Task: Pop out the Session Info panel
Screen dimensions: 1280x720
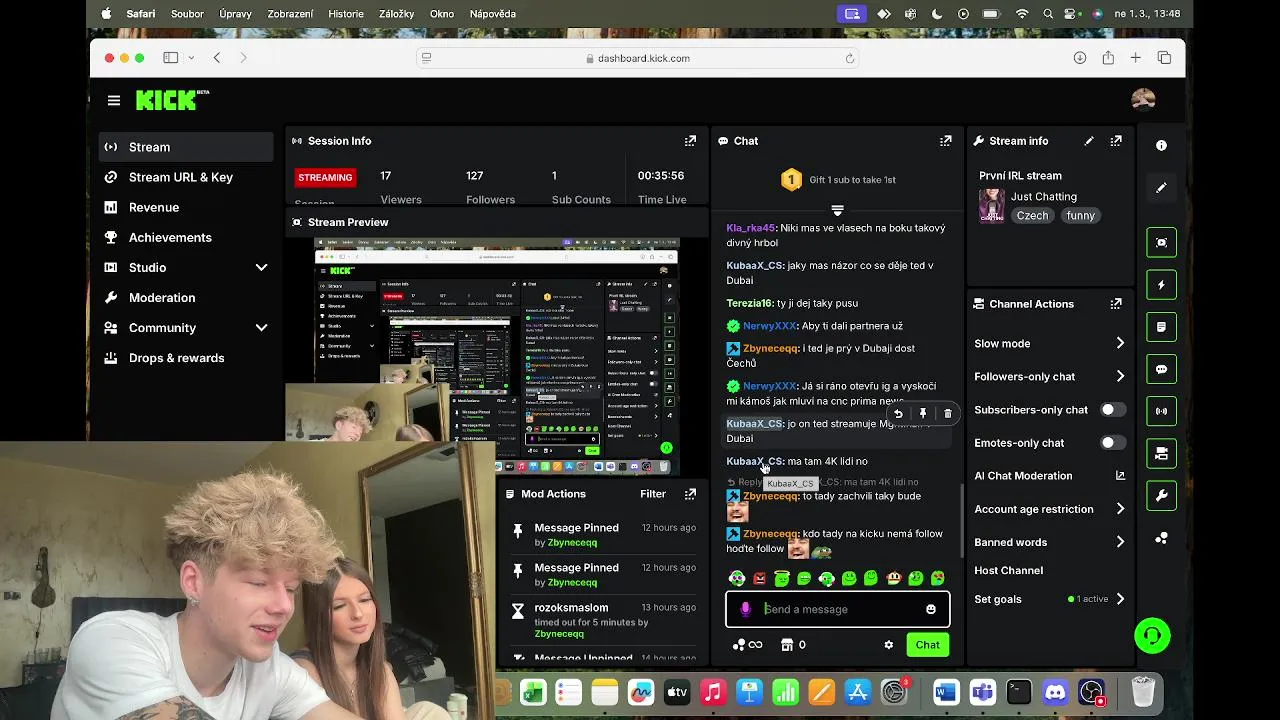Action: click(690, 141)
